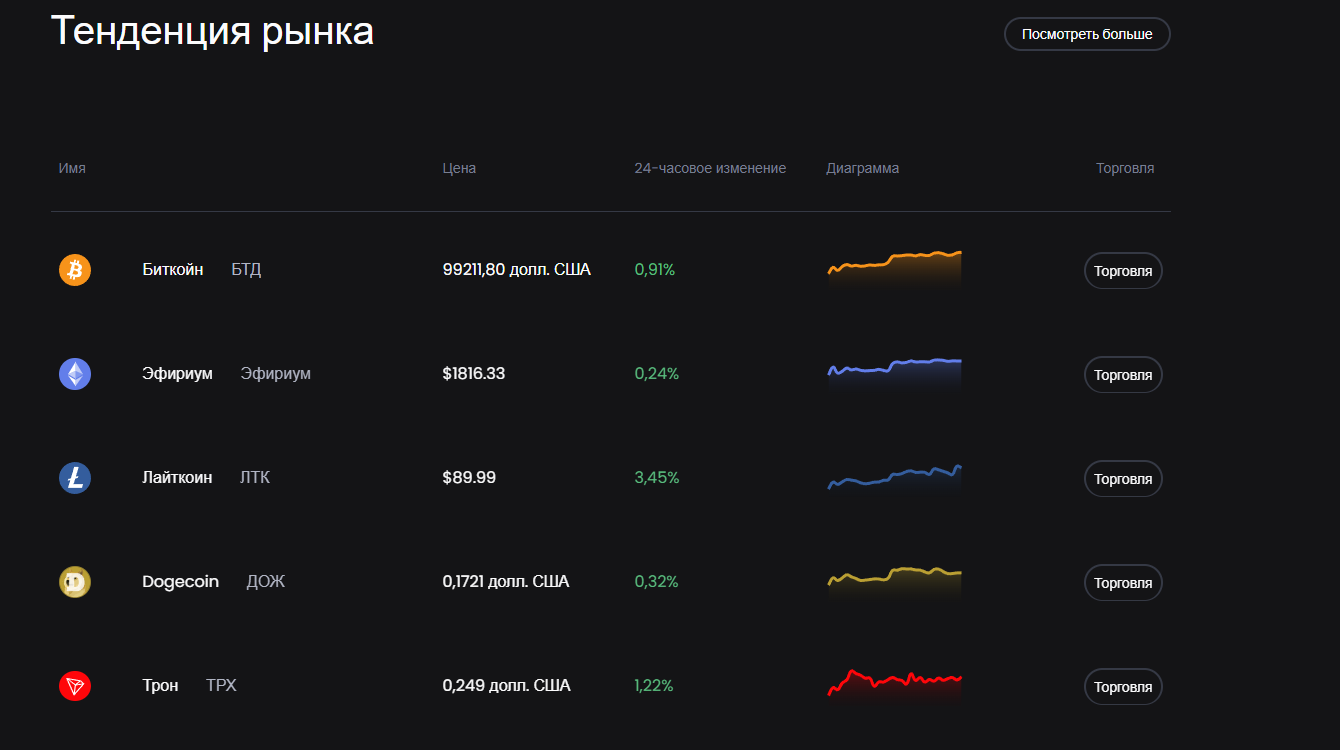Image resolution: width=1340 pixels, height=750 pixels.
Task: Open the Dogecoin yellow price chart
Action: 894,582
